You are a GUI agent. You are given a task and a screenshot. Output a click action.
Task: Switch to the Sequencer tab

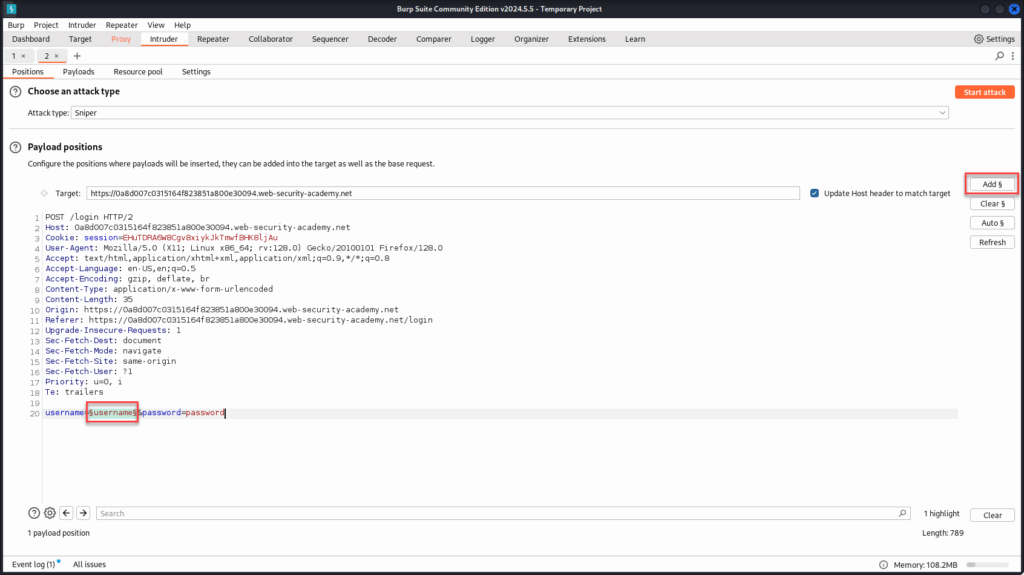330,39
